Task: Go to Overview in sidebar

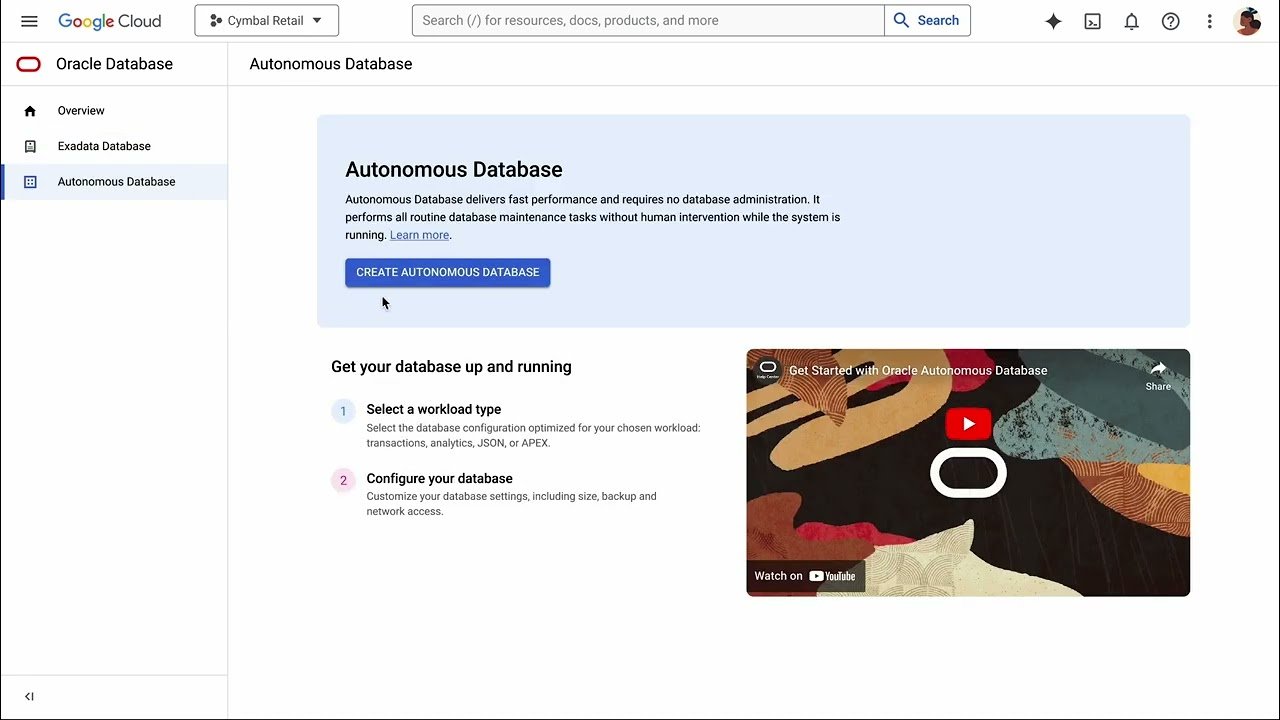Action: coord(114,111)
